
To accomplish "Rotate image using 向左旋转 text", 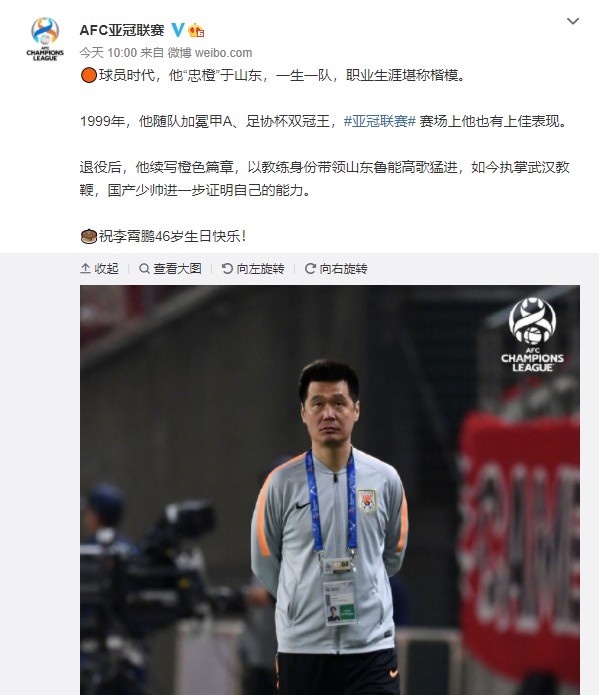I will (x=260, y=269).
